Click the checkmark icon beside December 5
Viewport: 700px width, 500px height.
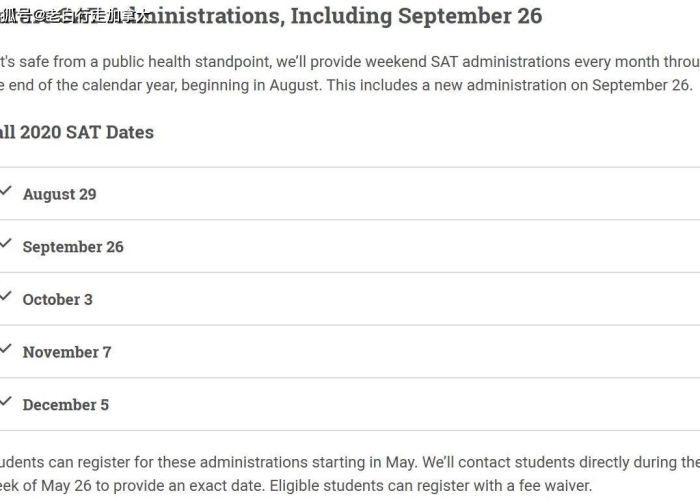(x=5, y=402)
